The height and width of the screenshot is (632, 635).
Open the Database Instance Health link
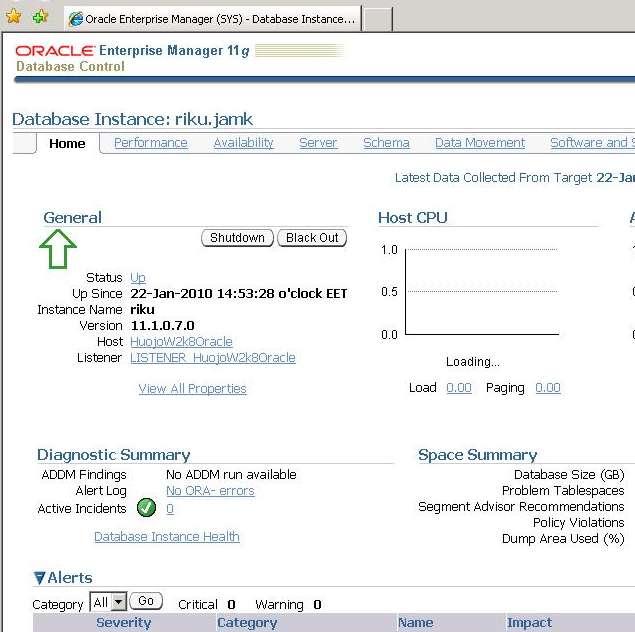click(167, 536)
